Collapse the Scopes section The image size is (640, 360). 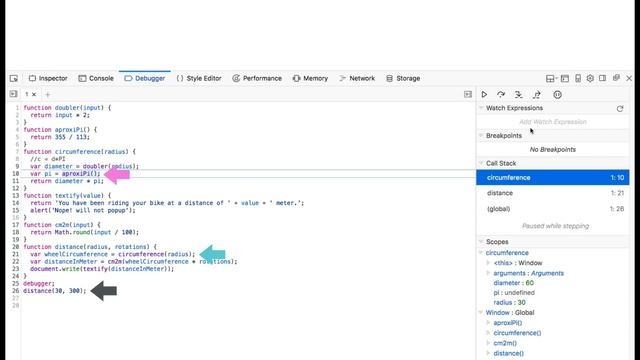(481, 242)
